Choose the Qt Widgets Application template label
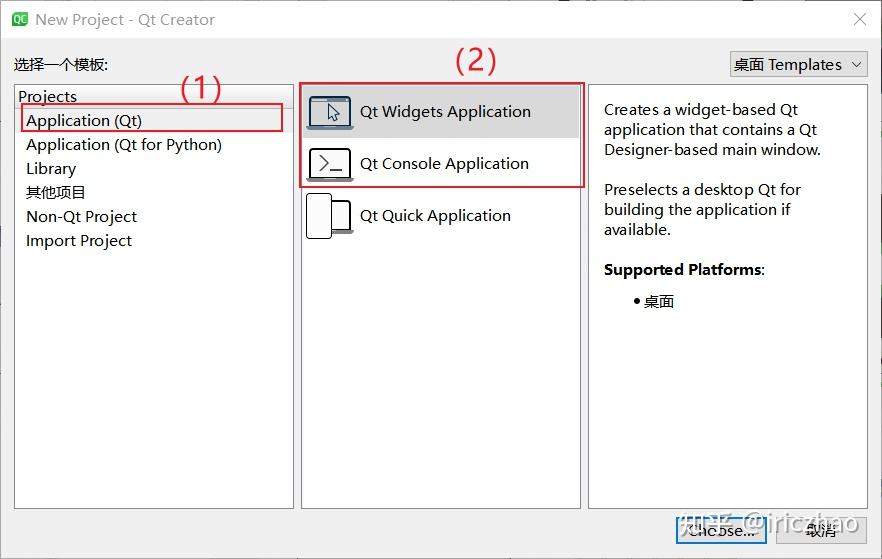This screenshot has width=882, height=559. point(445,112)
